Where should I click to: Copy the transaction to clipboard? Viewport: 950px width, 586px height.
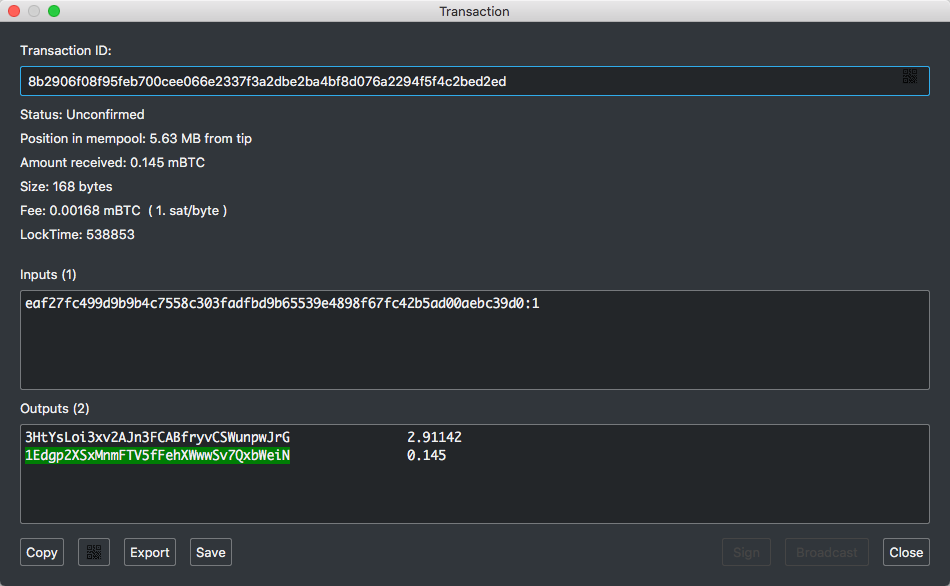pyautogui.click(x=42, y=552)
